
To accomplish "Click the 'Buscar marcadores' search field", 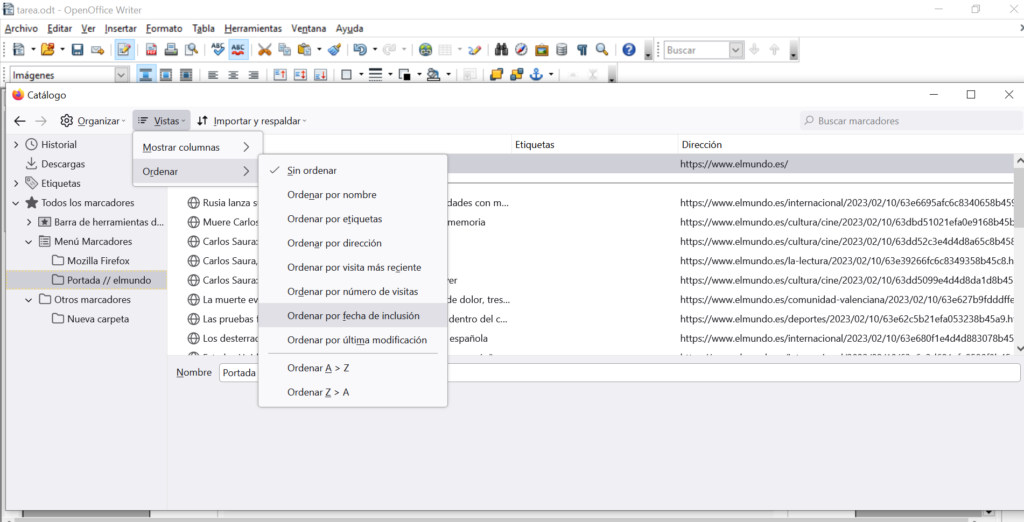I will (905, 121).
